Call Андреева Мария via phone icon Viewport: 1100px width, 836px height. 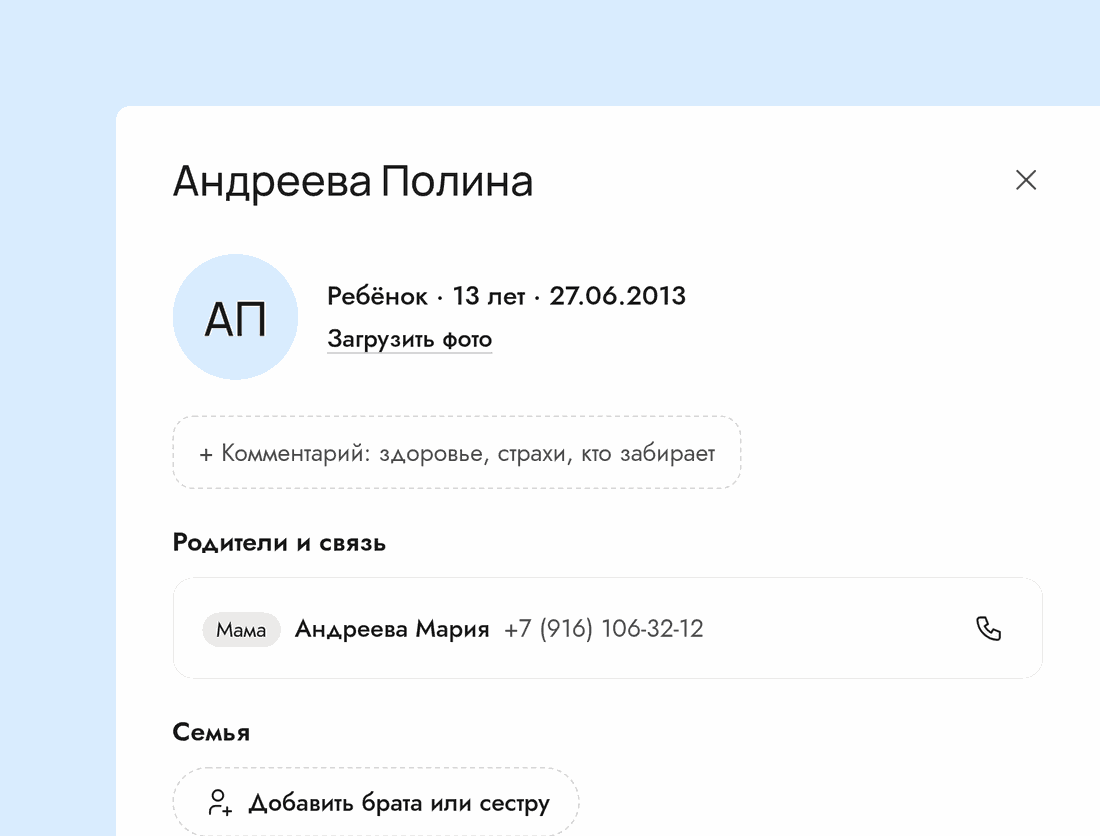(988, 628)
